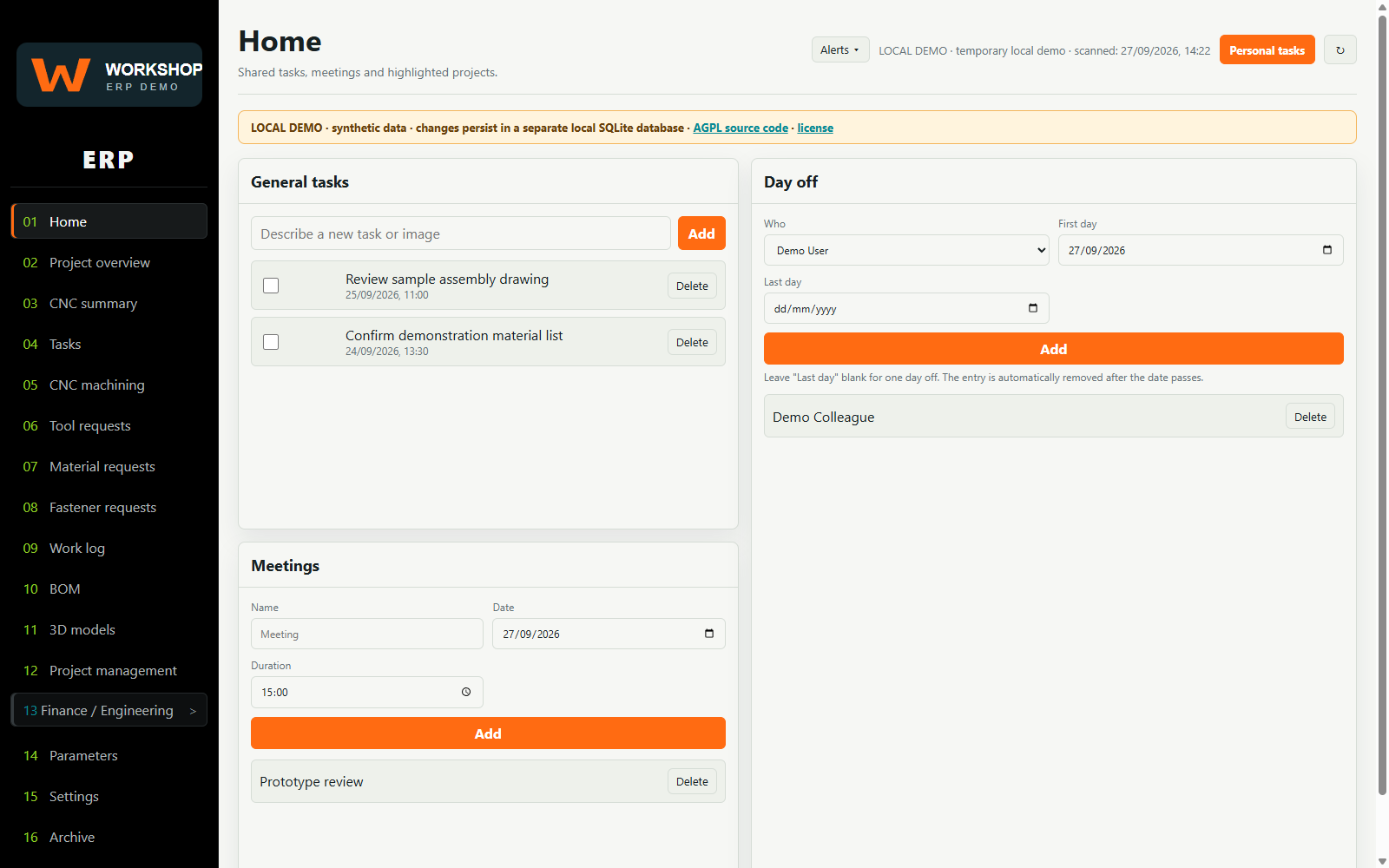Screen dimensions: 1389x868
Task: Open Archive in the sidebar
Action: click(x=109, y=837)
